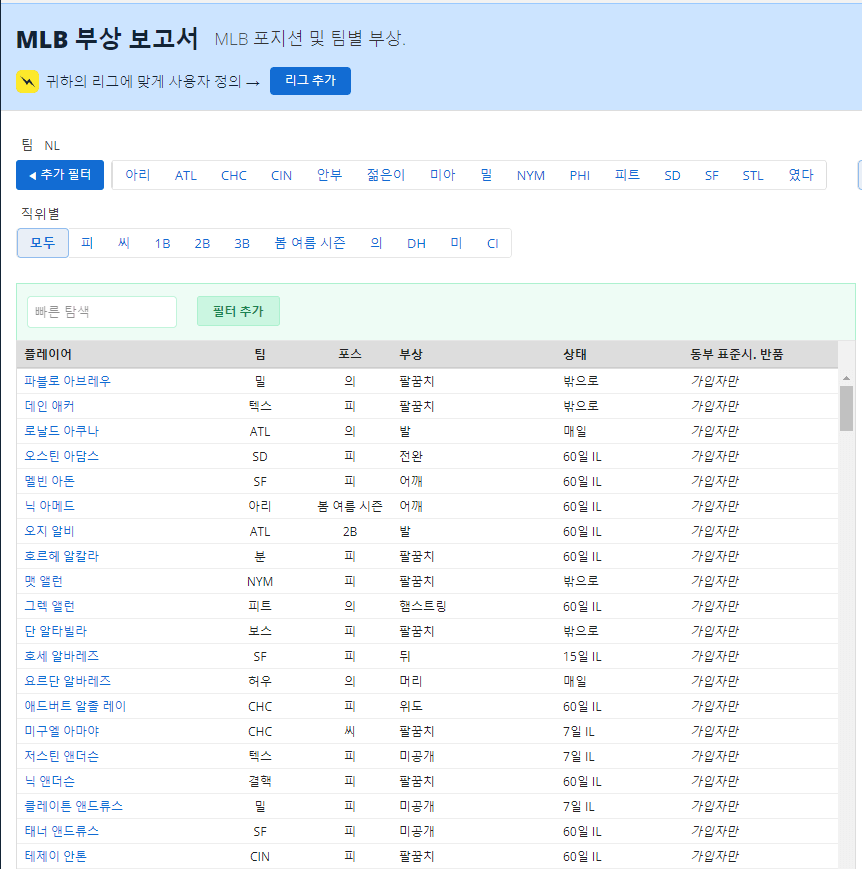Open player 오지 알비
The image size is (862, 869).
pos(49,531)
